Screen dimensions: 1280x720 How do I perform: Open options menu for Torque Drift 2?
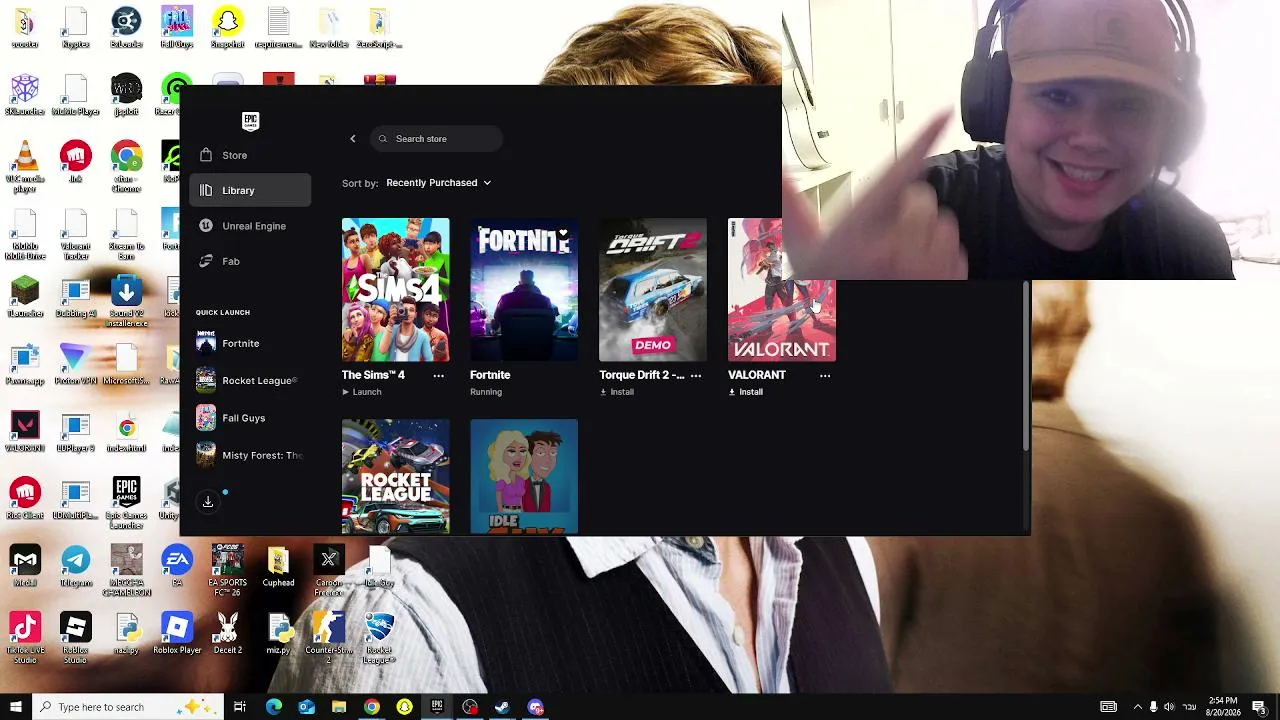[x=696, y=375]
